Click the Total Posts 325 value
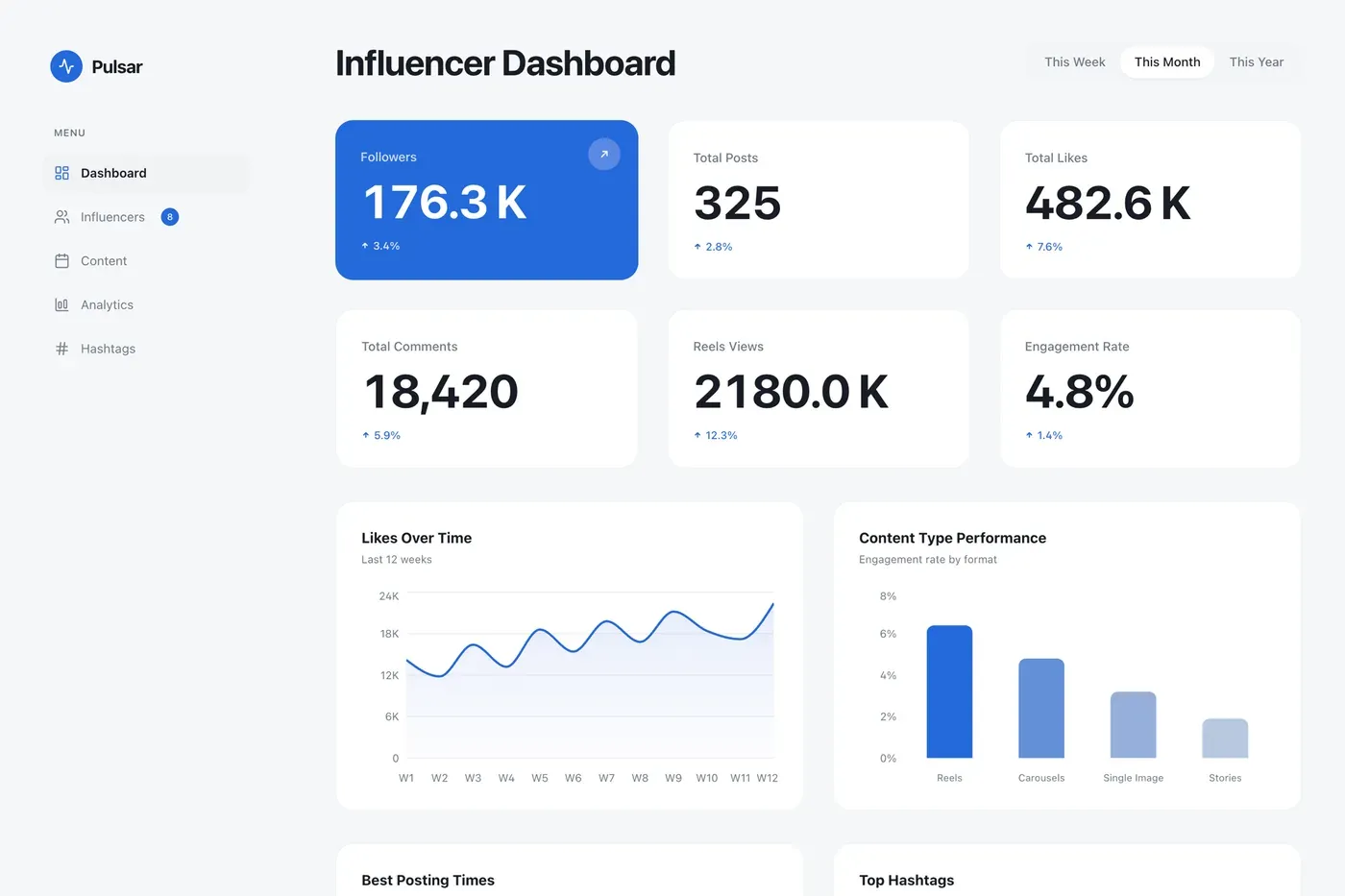Screen dimensions: 1345x896 click(738, 203)
